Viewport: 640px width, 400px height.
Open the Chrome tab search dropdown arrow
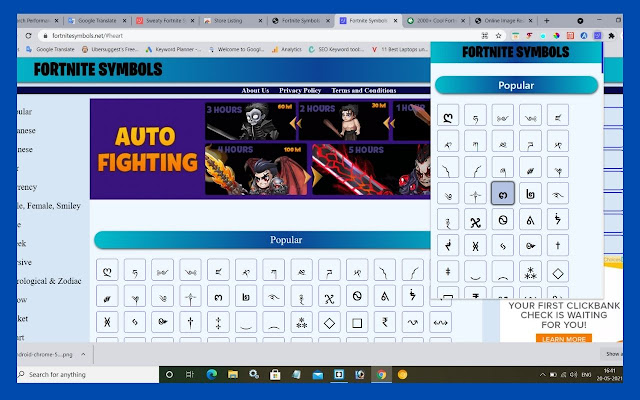click(580, 20)
